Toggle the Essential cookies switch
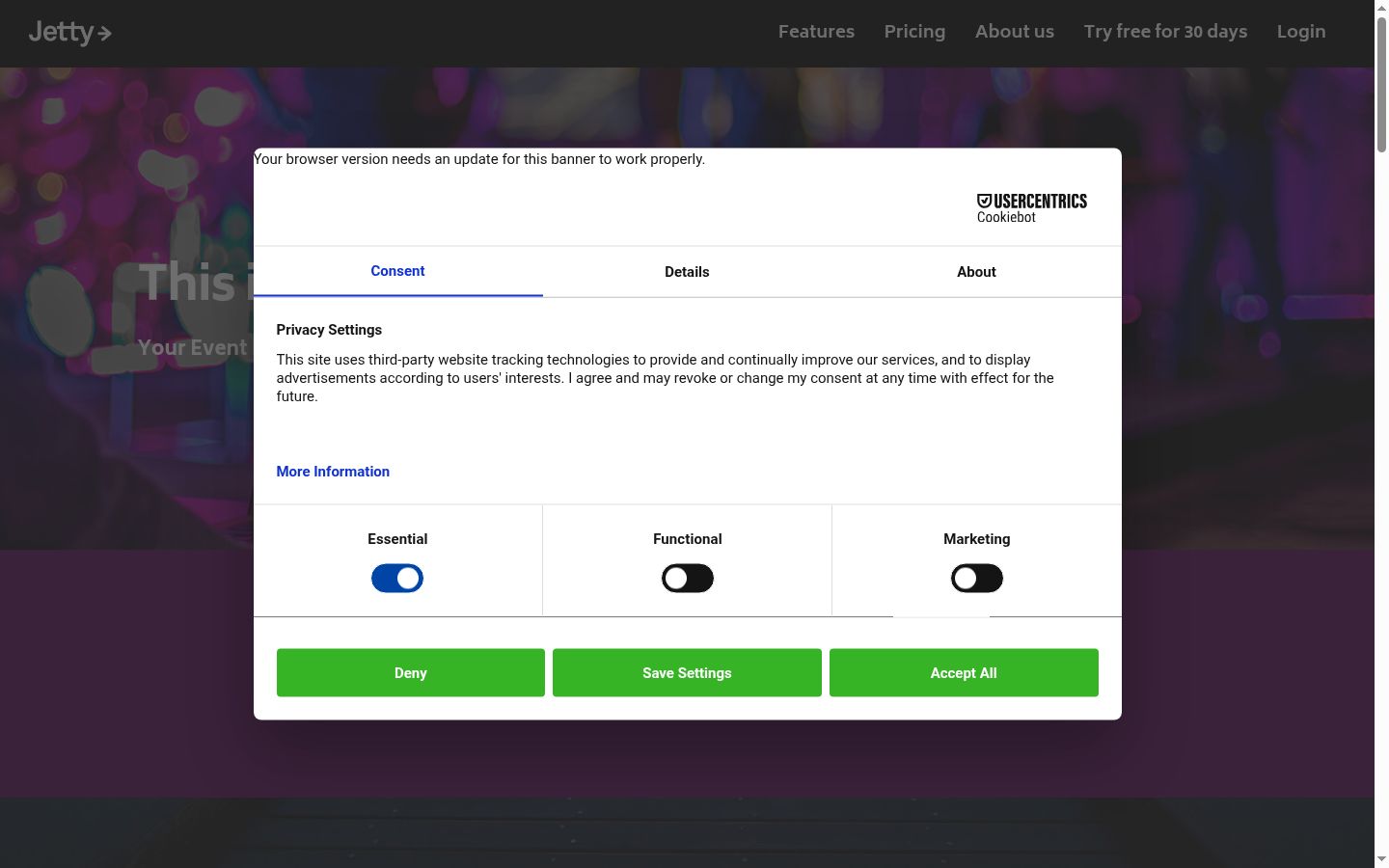 [x=397, y=579]
